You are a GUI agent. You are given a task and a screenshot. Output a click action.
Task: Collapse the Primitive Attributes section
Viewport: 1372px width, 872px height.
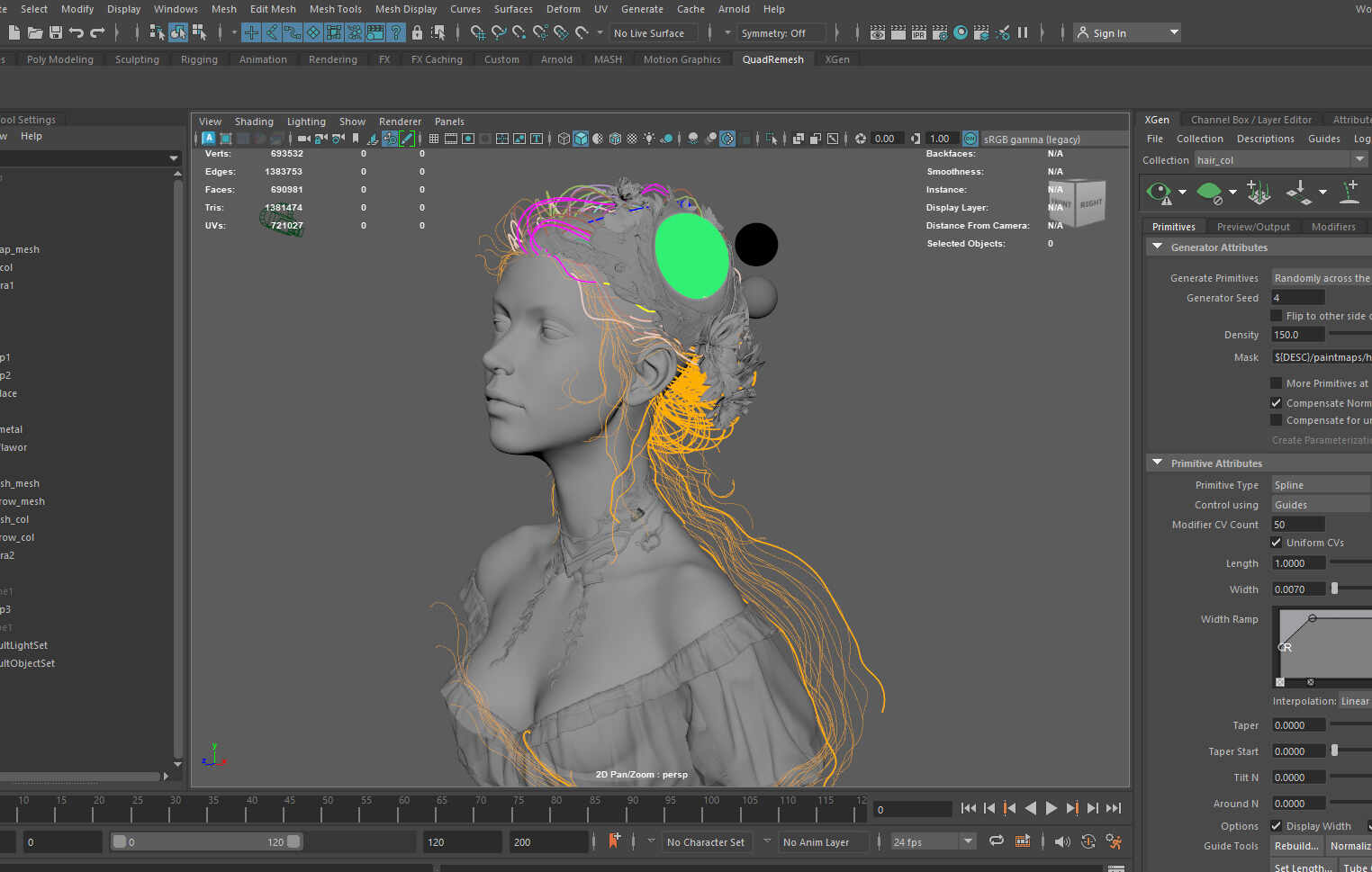1158,463
